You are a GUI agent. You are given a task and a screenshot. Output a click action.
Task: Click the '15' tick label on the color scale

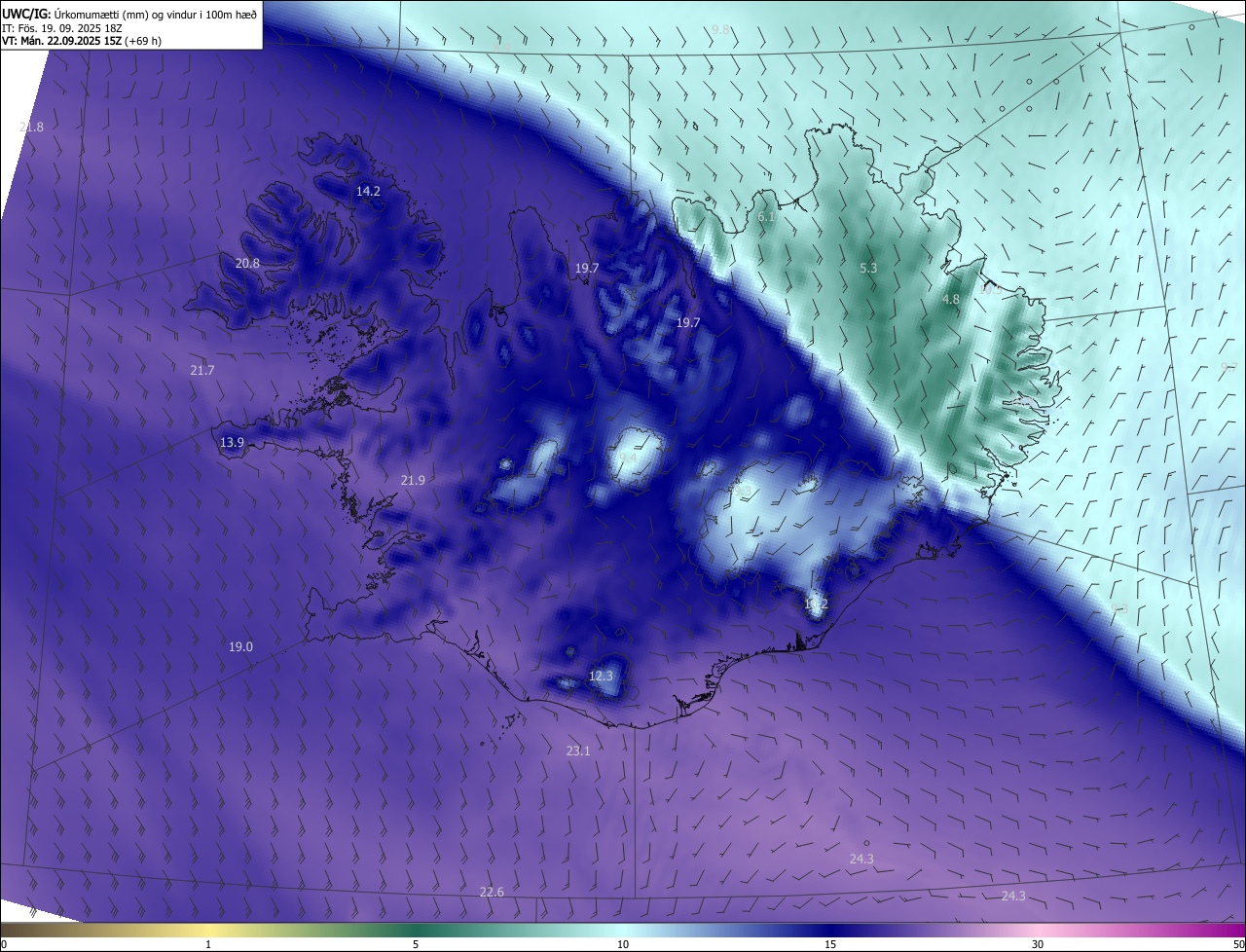tap(830, 944)
